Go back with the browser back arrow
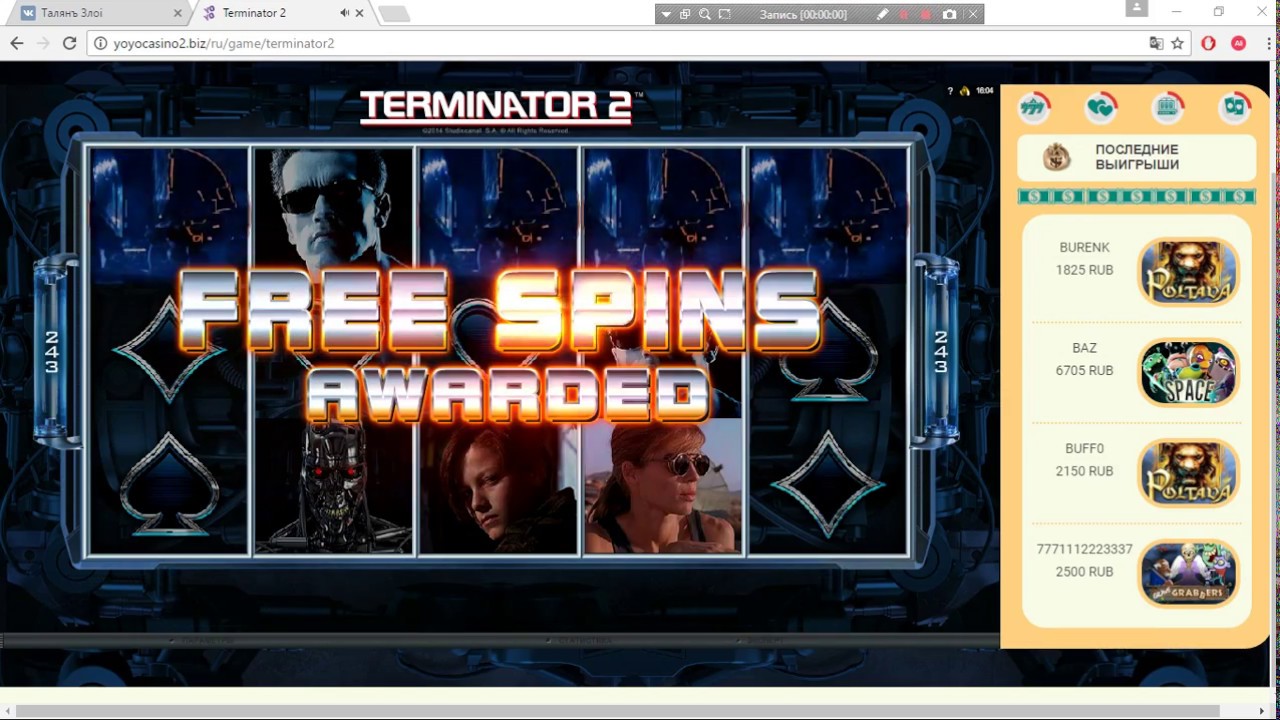The height and width of the screenshot is (720, 1280). pyautogui.click(x=17, y=43)
